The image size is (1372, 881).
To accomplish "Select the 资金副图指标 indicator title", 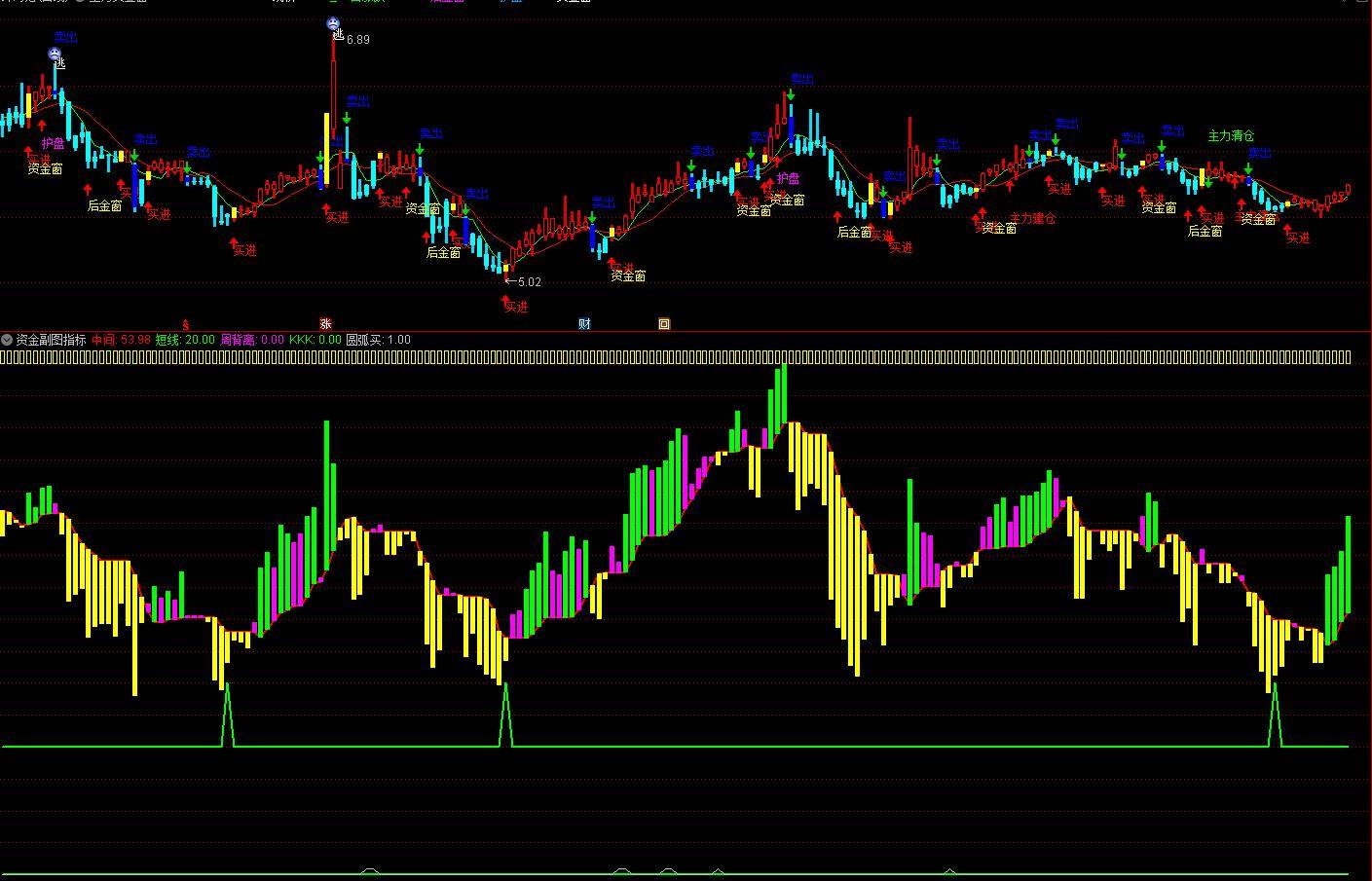I will (51, 340).
